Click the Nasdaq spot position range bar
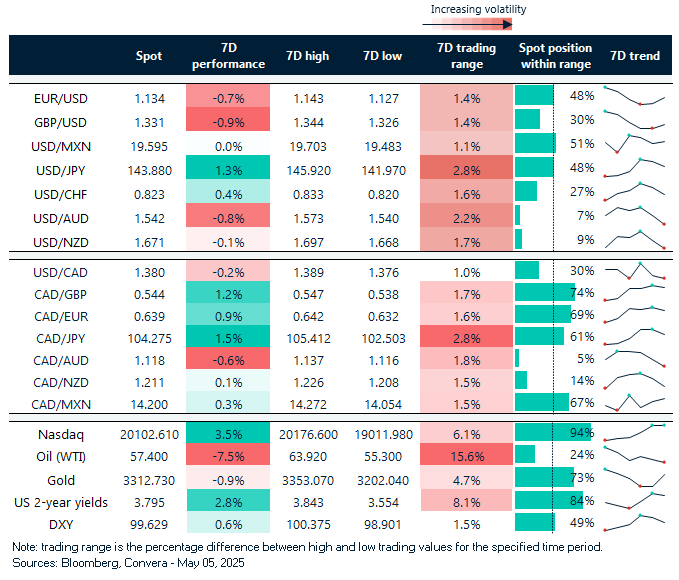 tap(552, 432)
